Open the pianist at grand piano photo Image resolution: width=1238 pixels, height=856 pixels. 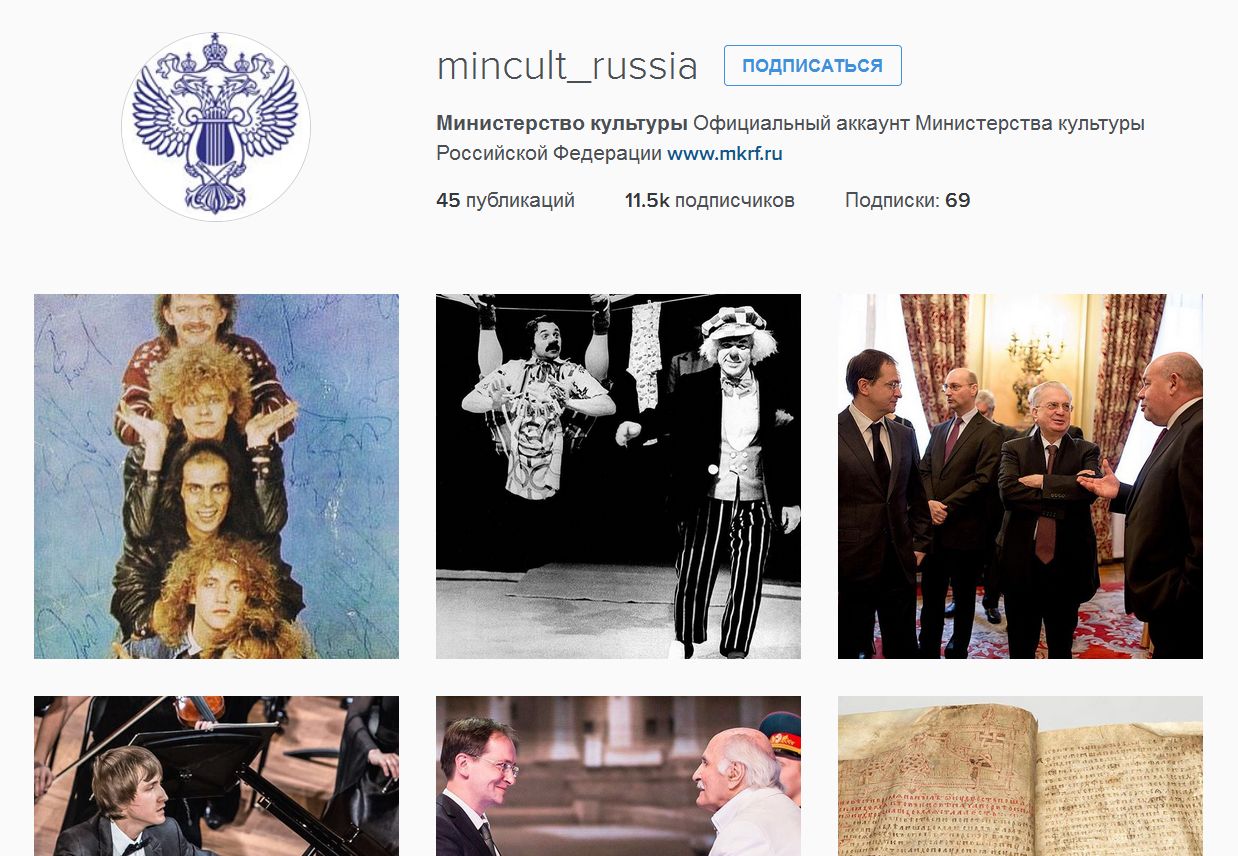click(x=216, y=776)
